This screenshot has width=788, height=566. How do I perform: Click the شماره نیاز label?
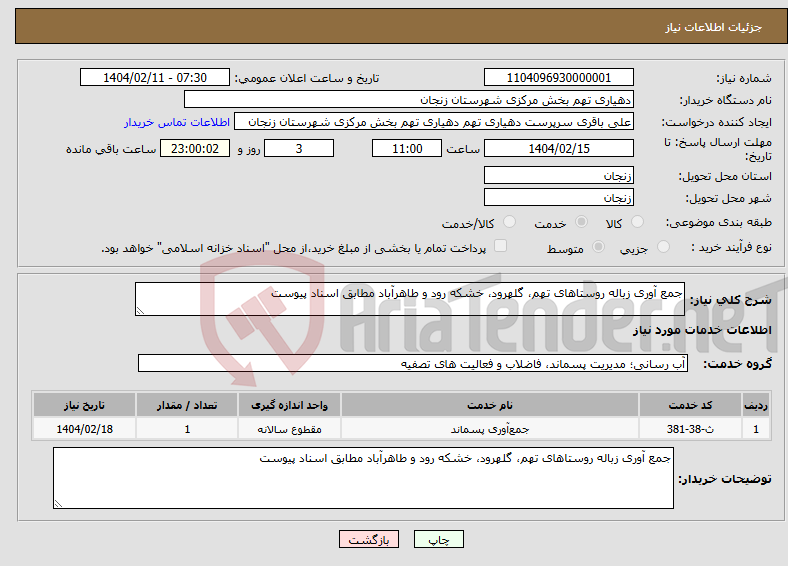point(744,78)
